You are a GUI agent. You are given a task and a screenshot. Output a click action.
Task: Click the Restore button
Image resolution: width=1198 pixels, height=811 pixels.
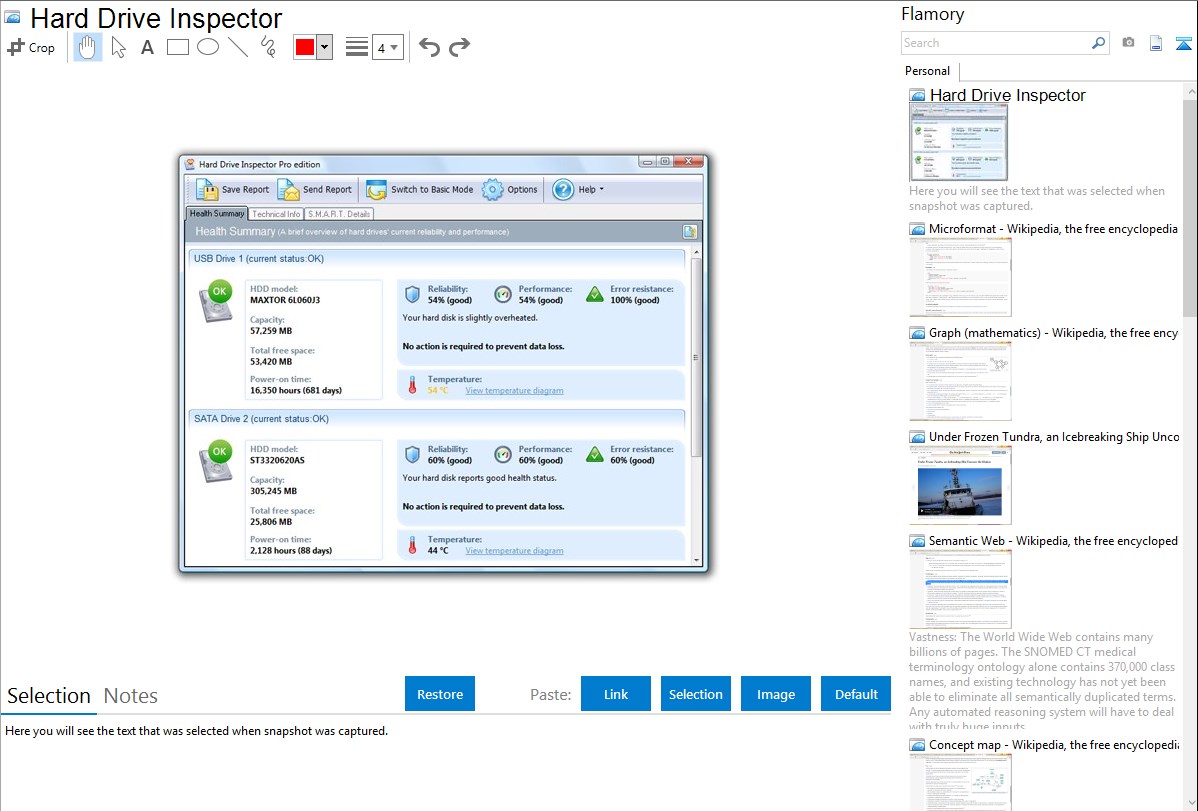click(x=440, y=694)
